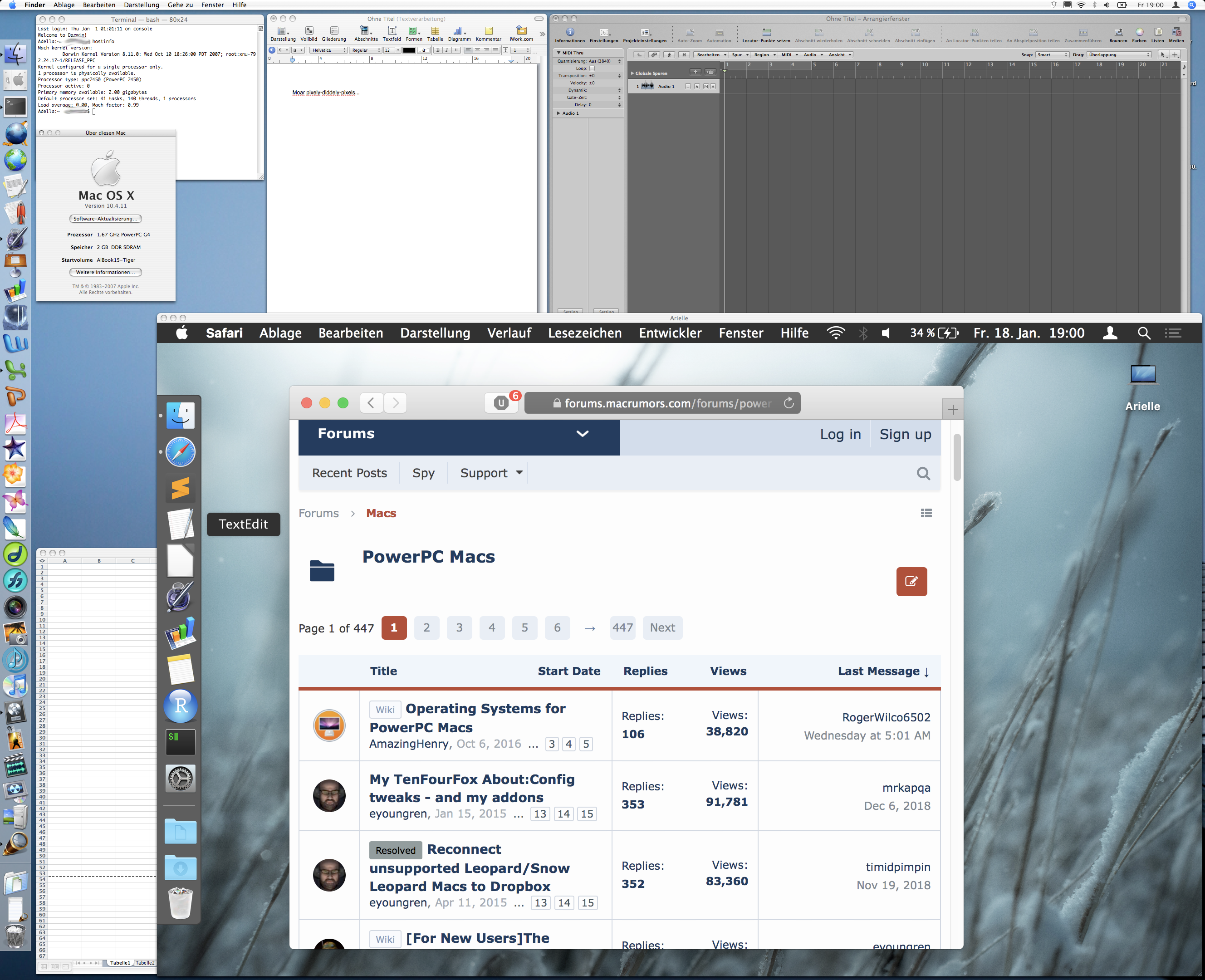
Task: Click Locator-Punkte setzen icon
Action: [x=766, y=32]
